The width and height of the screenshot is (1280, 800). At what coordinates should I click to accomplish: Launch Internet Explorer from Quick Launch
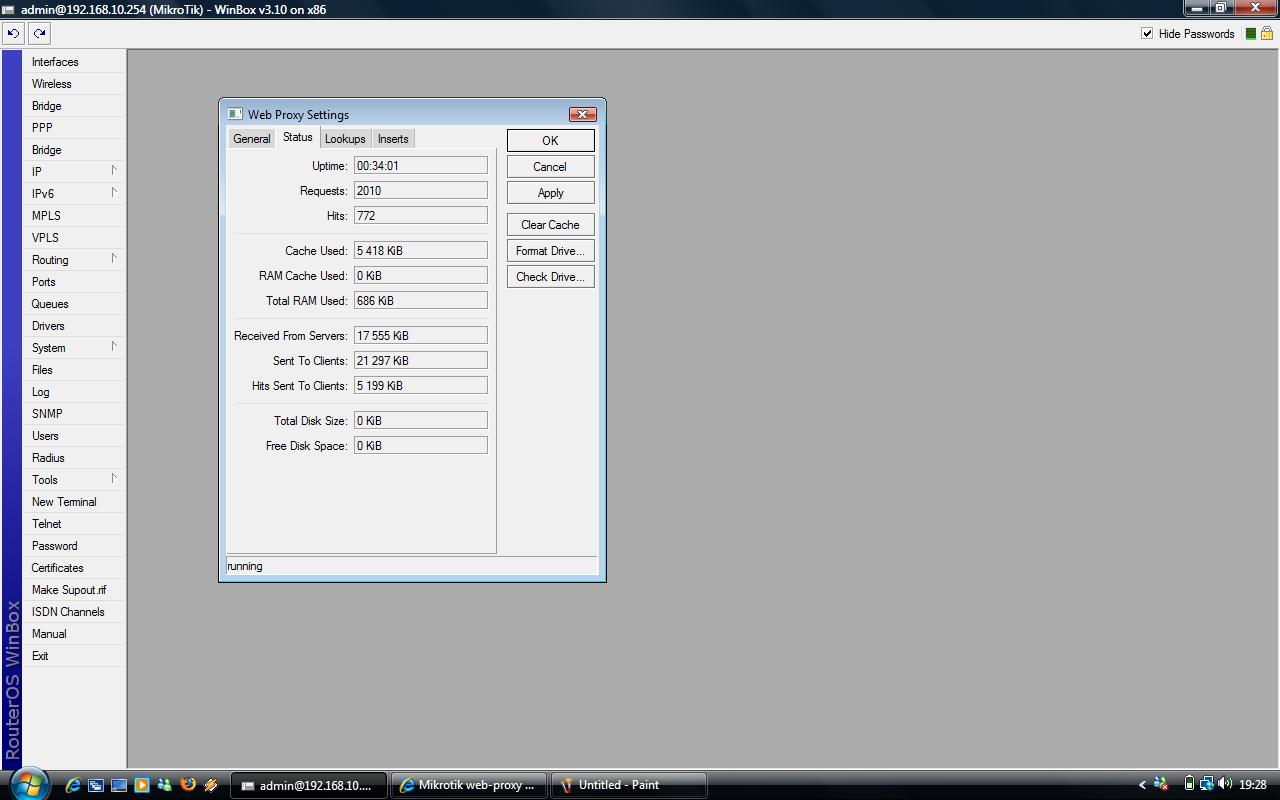[72, 785]
